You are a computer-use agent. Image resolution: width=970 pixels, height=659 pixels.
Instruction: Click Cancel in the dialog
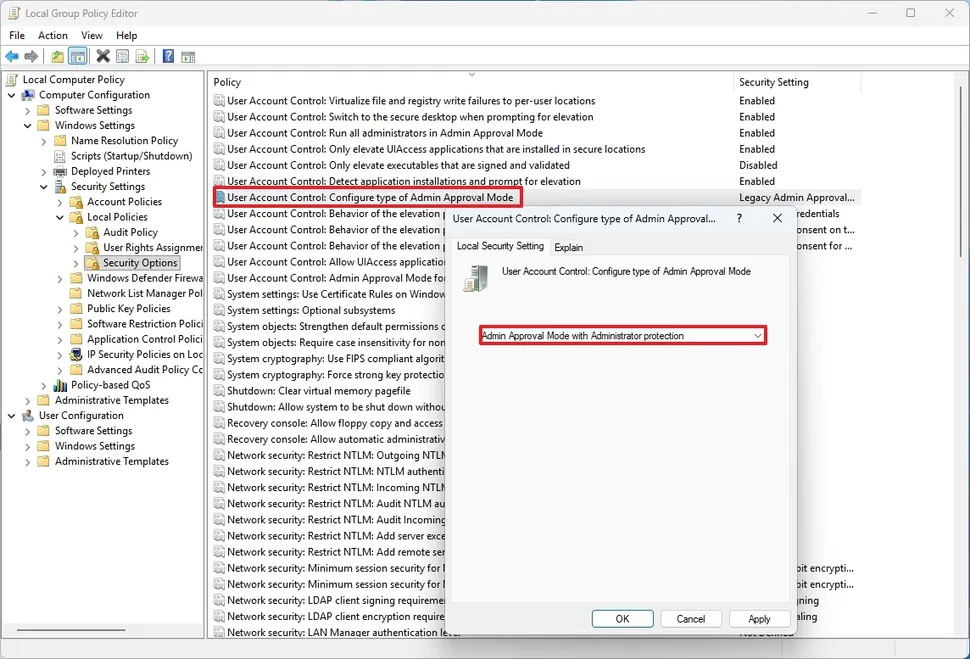(x=690, y=618)
